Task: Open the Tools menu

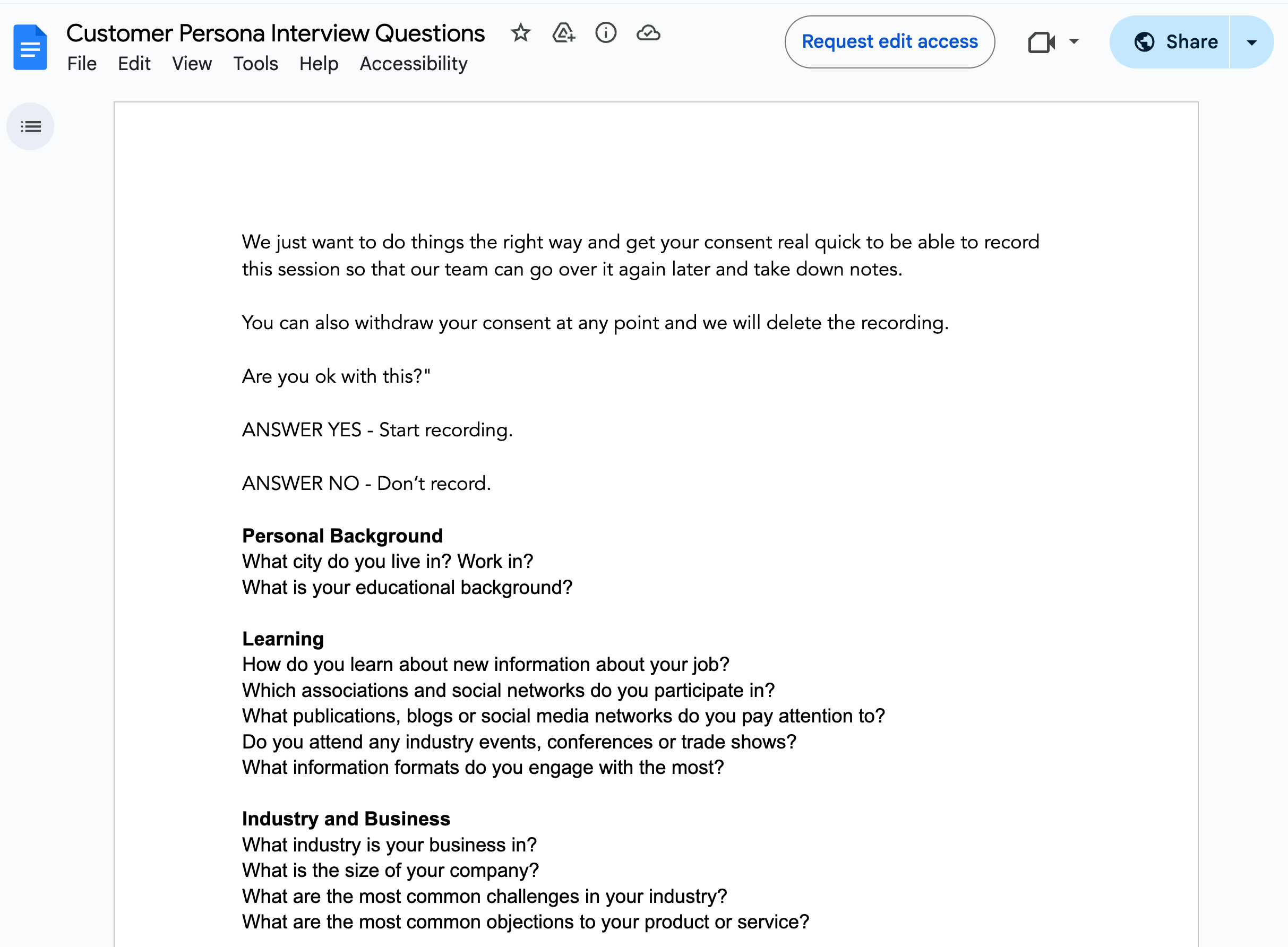Action: tap(255, 64)
